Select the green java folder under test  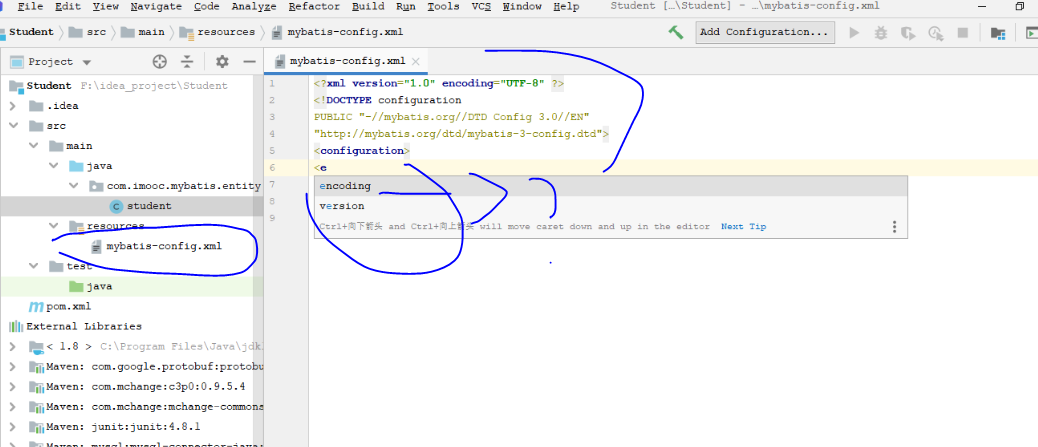[x=99, y=287]
